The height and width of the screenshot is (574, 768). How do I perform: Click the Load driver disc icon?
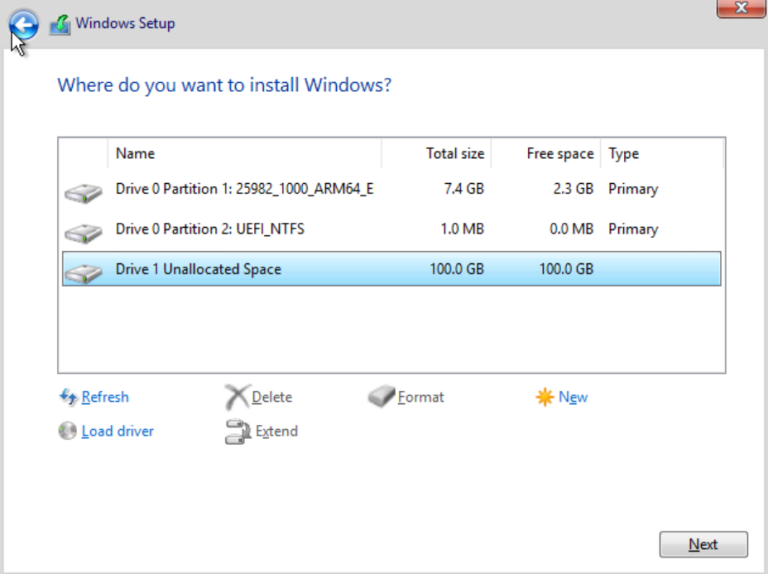tap(68, 431)
